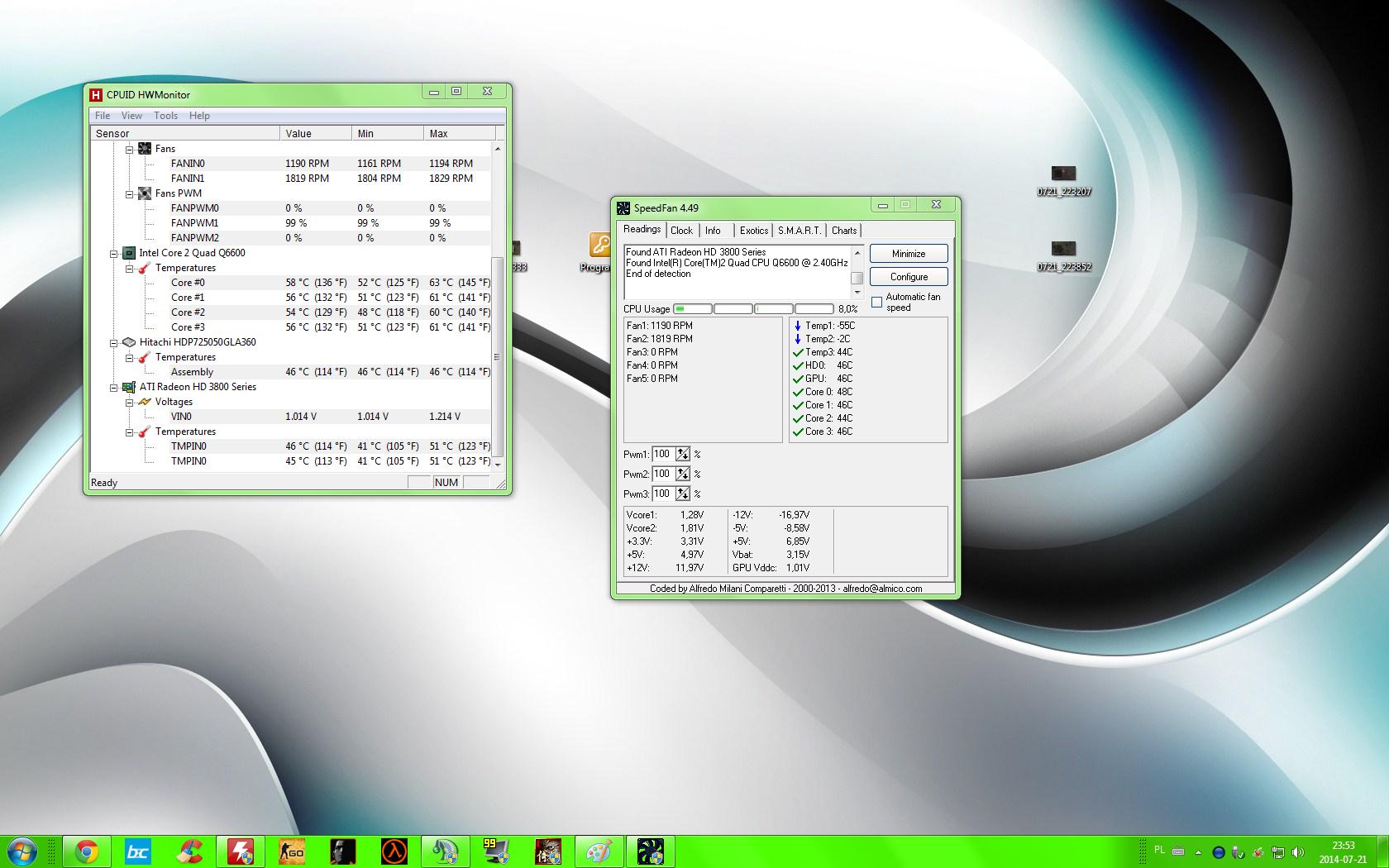1389x868 pixels.
Task: Collapse the Intel Core 2 Quad Q6600 node
Action: pyautogui.click(x=114, y=254)
